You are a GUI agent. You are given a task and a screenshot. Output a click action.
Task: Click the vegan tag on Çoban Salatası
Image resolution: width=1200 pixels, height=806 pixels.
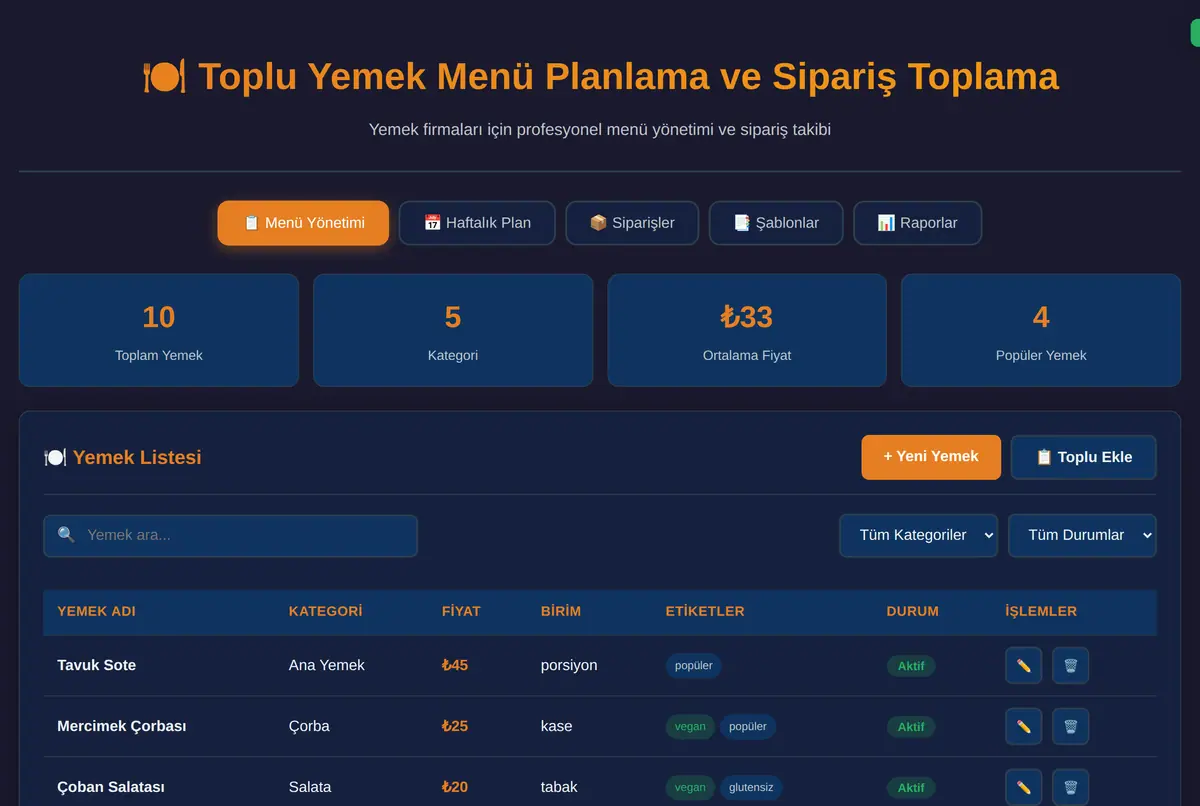(690, 788)
